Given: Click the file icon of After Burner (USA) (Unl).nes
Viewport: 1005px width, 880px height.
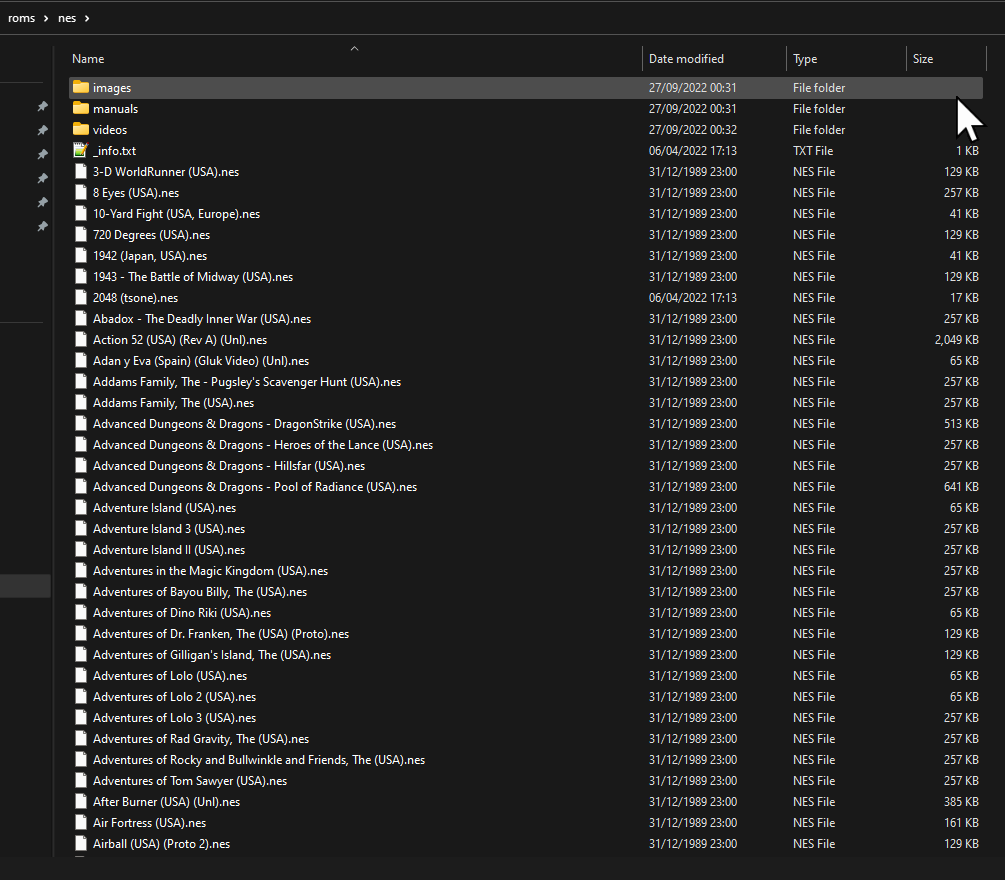Looking at the screenshot, I should (x=81, y=801).
